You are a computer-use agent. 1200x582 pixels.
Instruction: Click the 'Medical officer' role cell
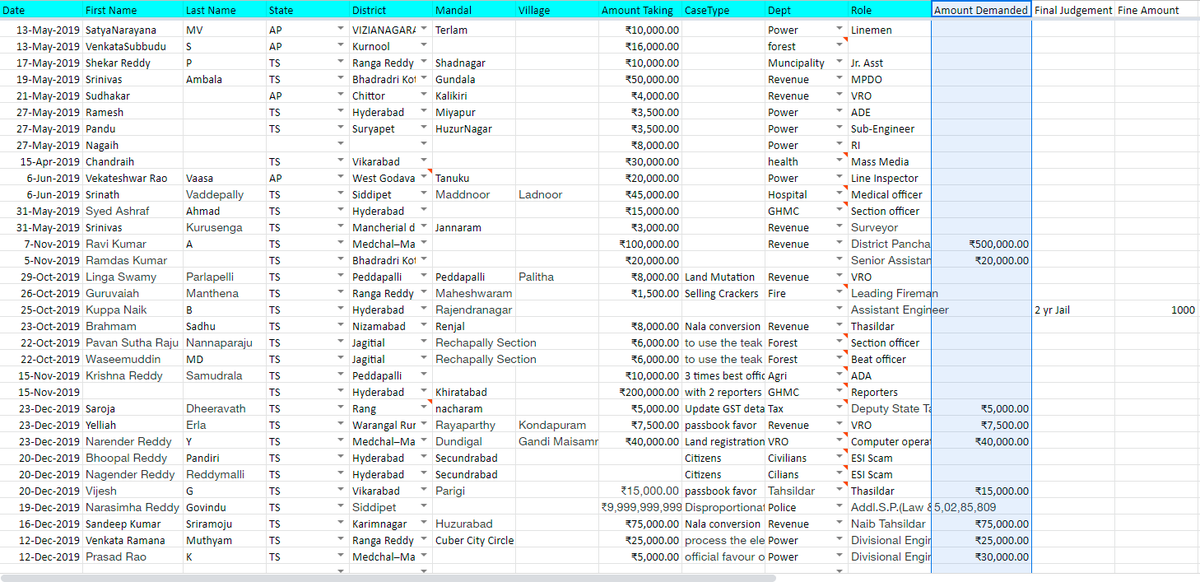889,195
